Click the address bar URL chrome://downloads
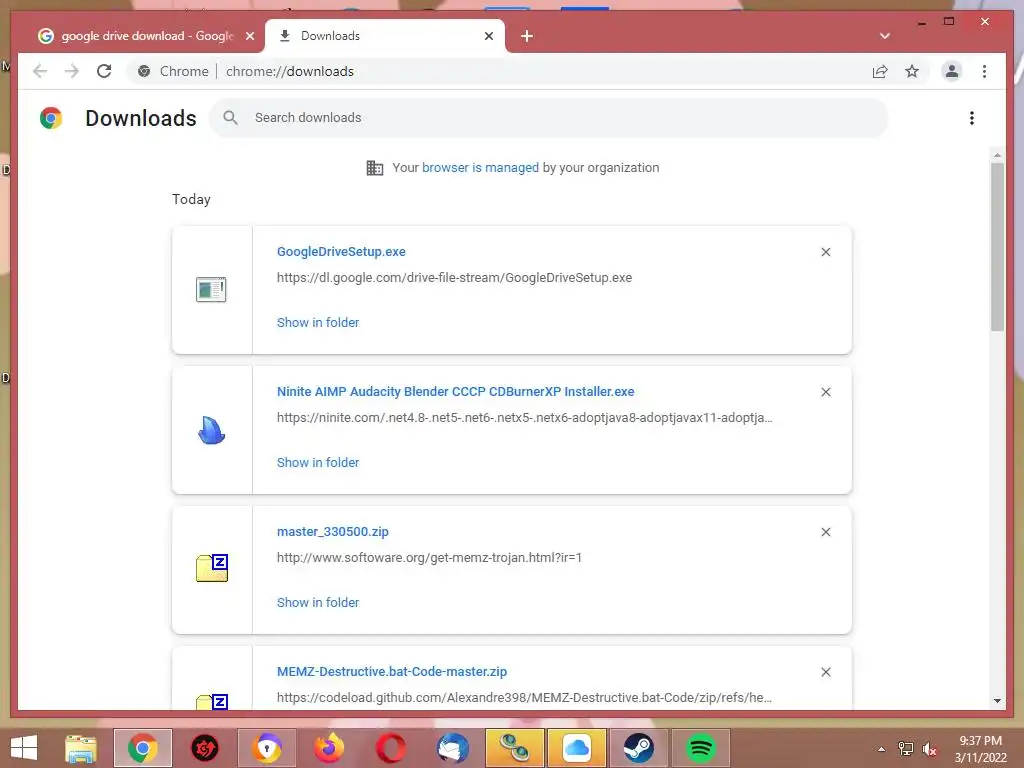 tap(290, 71)
